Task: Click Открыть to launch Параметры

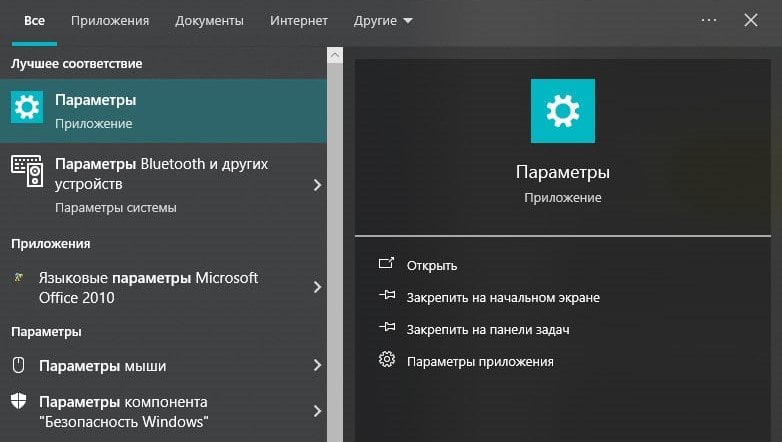Action: pyautogui.click(x=432, y=265)
